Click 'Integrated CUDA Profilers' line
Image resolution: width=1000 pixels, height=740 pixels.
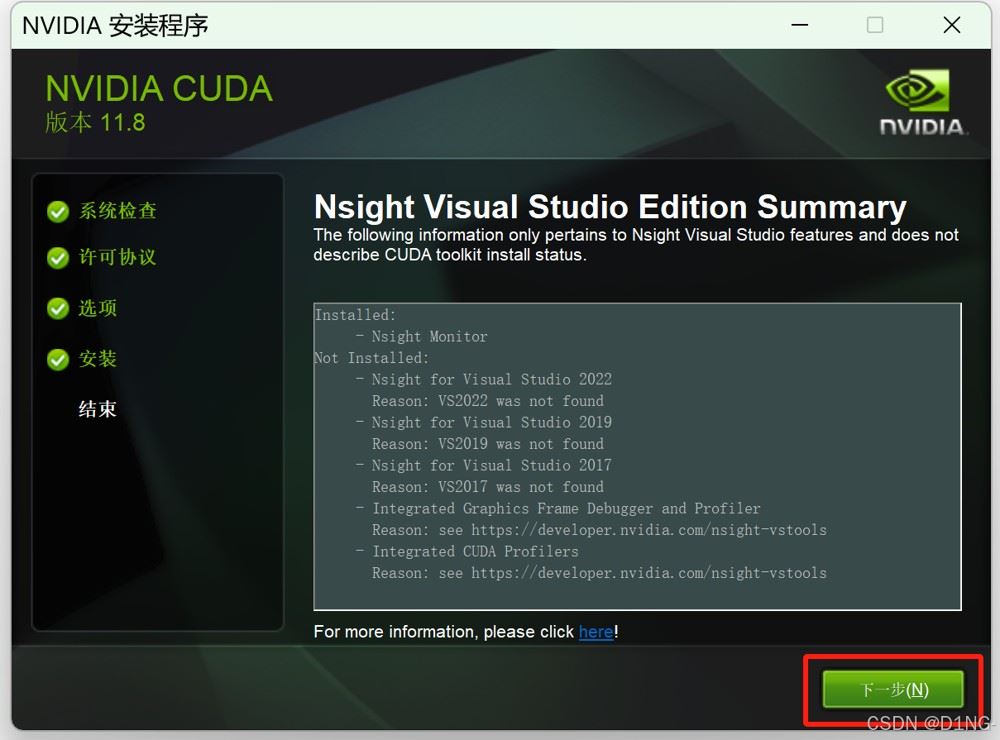click(x=475, y=551)
